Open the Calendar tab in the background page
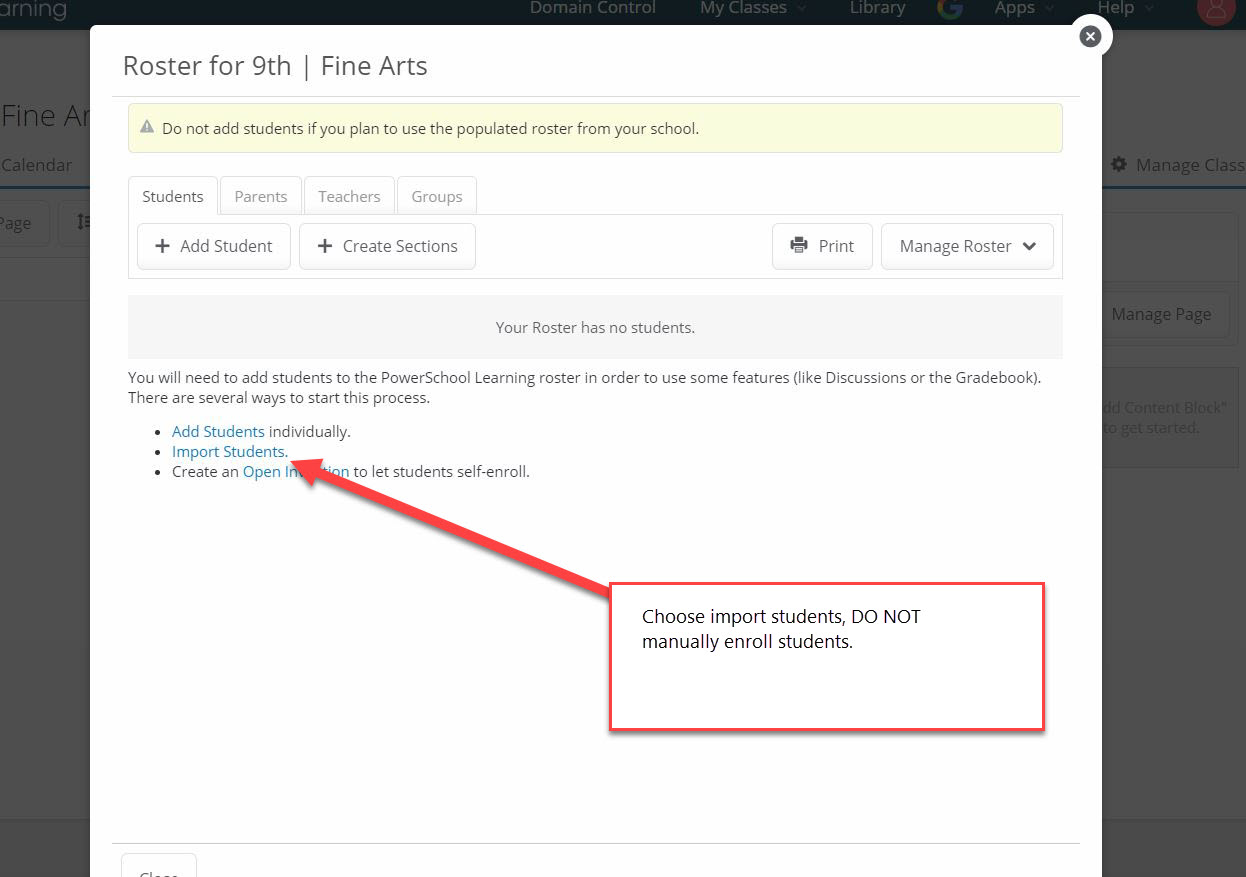Image resolution: width=1246 pixels, height=877 pixels. pos(36,165)
